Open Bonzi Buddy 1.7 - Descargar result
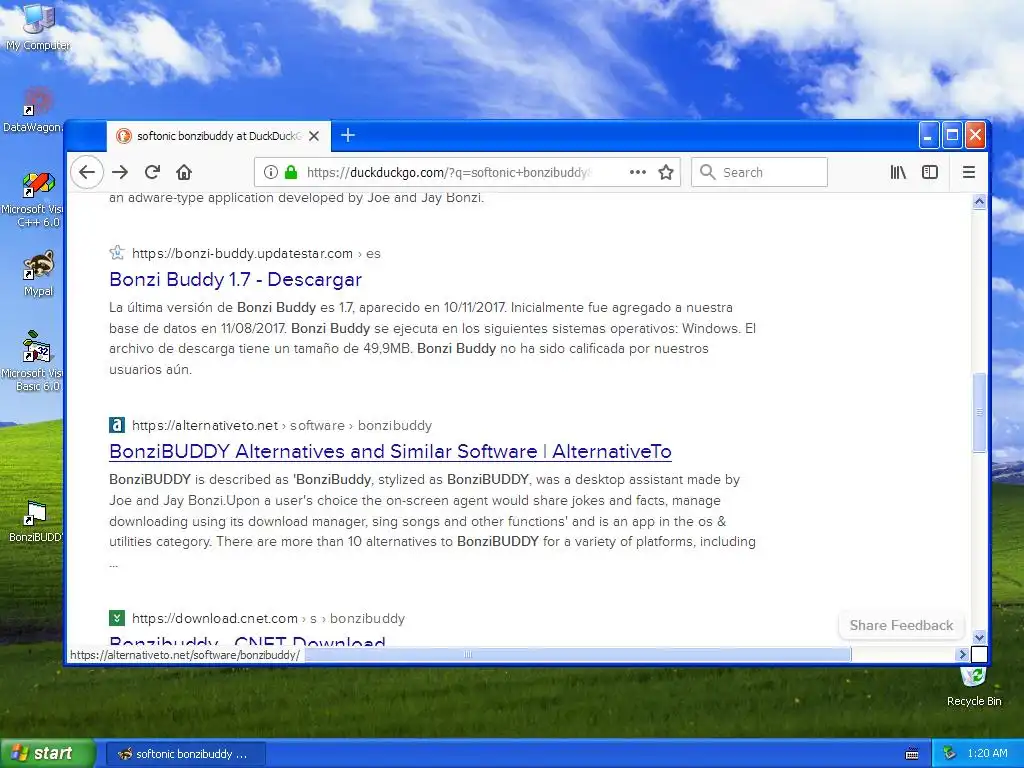The height and width of the screenshot is (768, 1024). click(235, 280)
